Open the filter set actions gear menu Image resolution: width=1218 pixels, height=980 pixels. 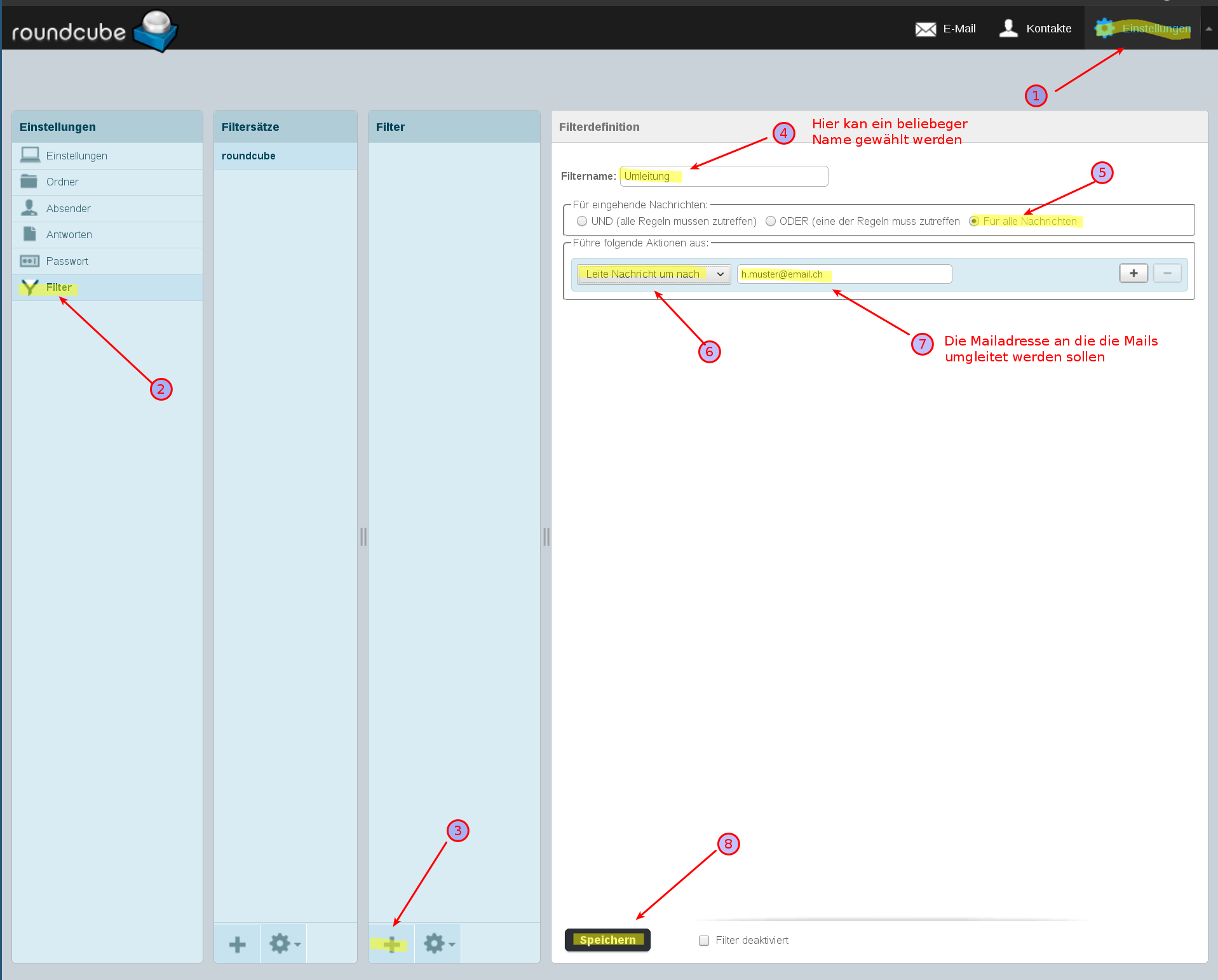(283, 944)
